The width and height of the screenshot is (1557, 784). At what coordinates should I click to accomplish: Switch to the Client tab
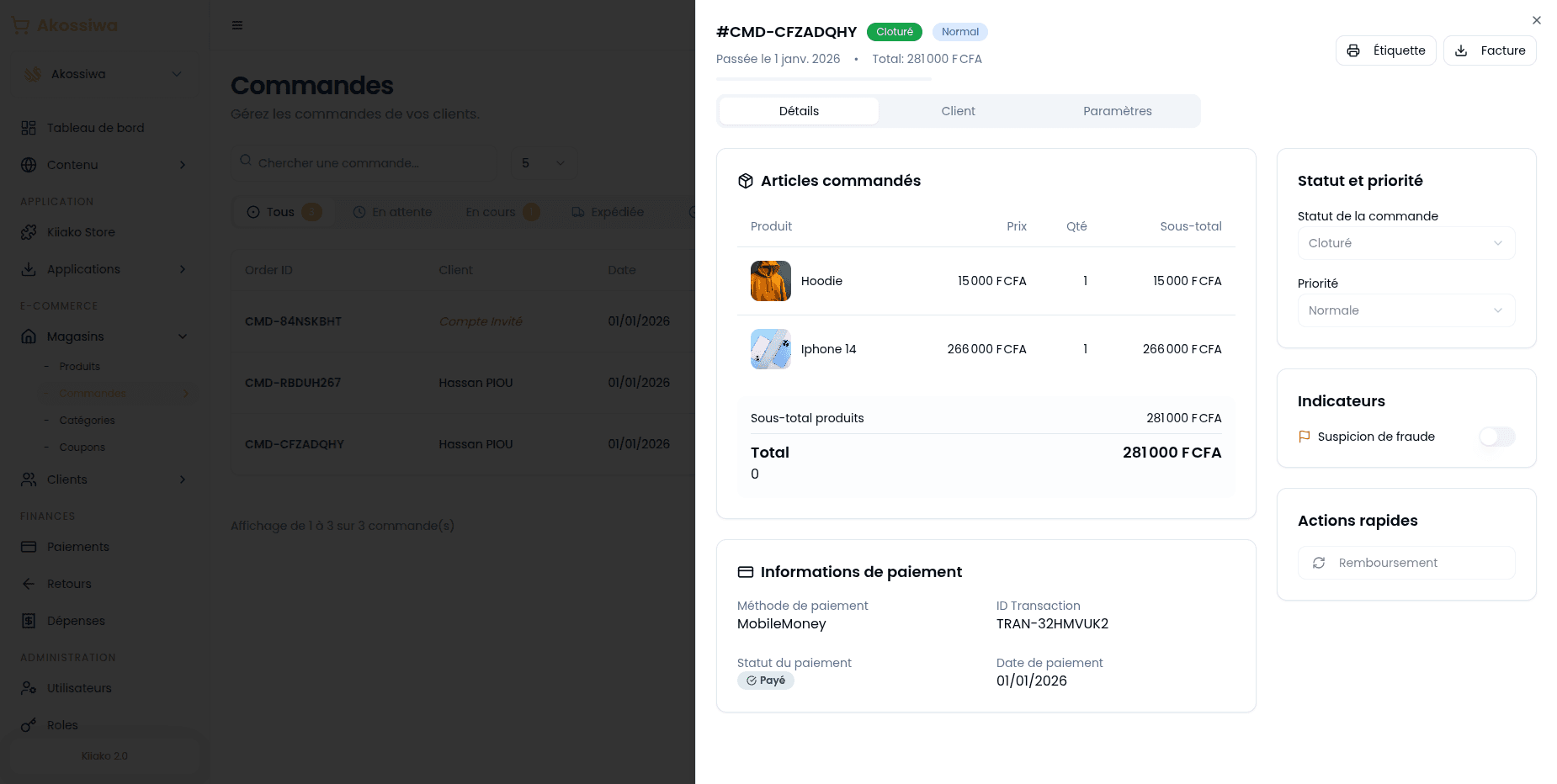pos(958,111)
